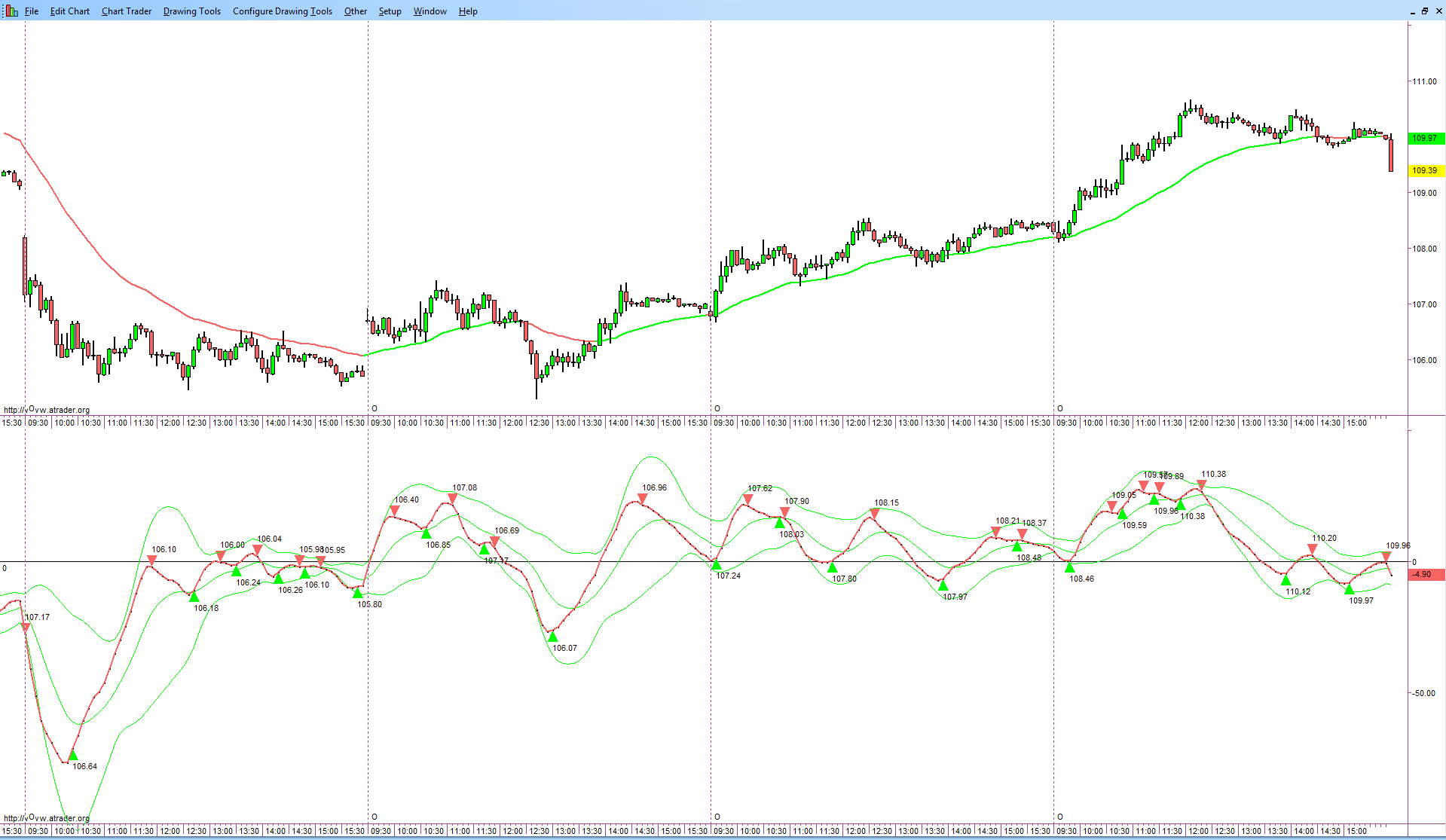Click the green up-triangle signal labeled 107.24
This screenshot has height=840, width=1446.
(x=717, y=565)
